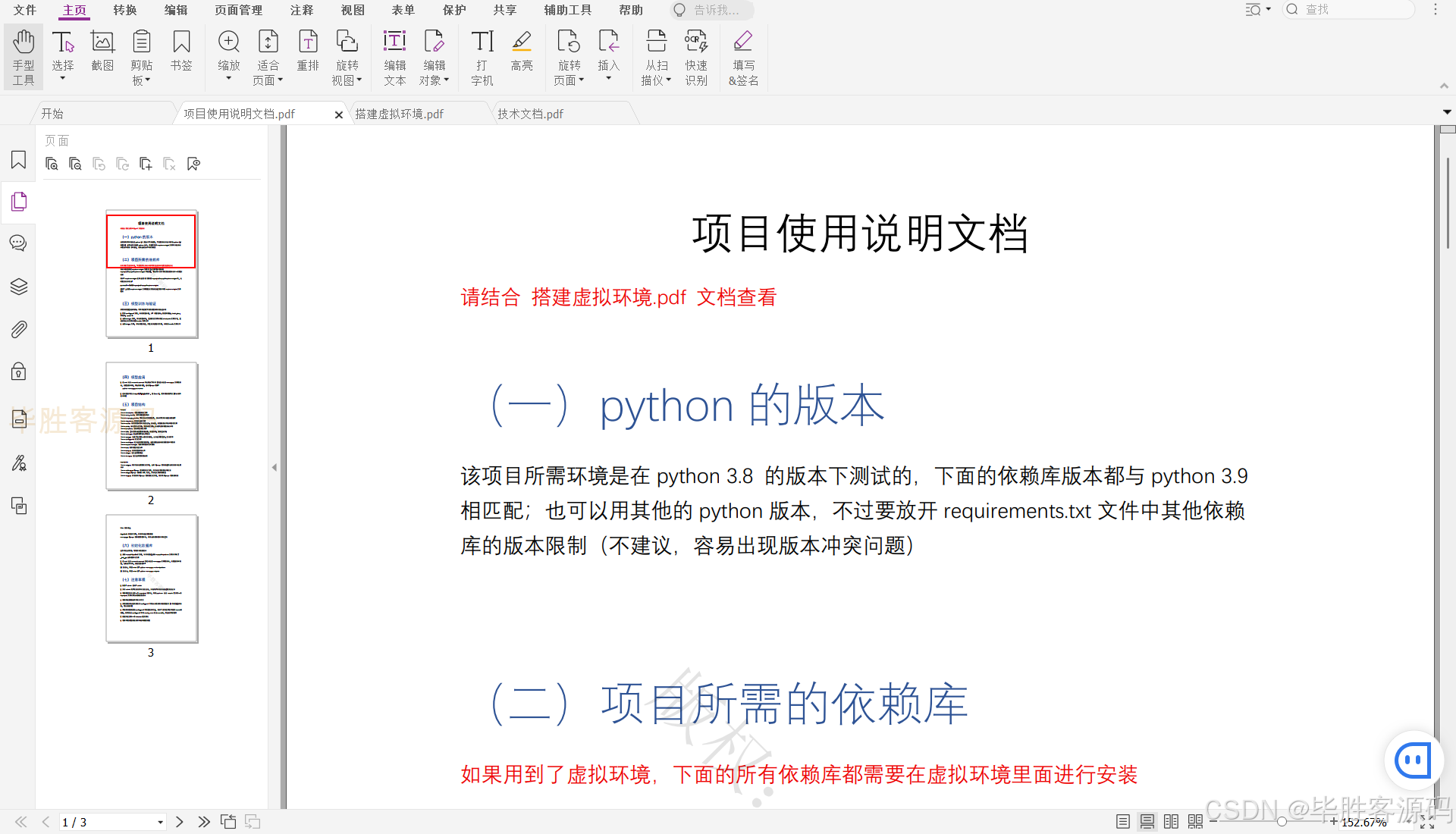
Task: Toggle continuous page scrolling view
Action: (1147, 822)
